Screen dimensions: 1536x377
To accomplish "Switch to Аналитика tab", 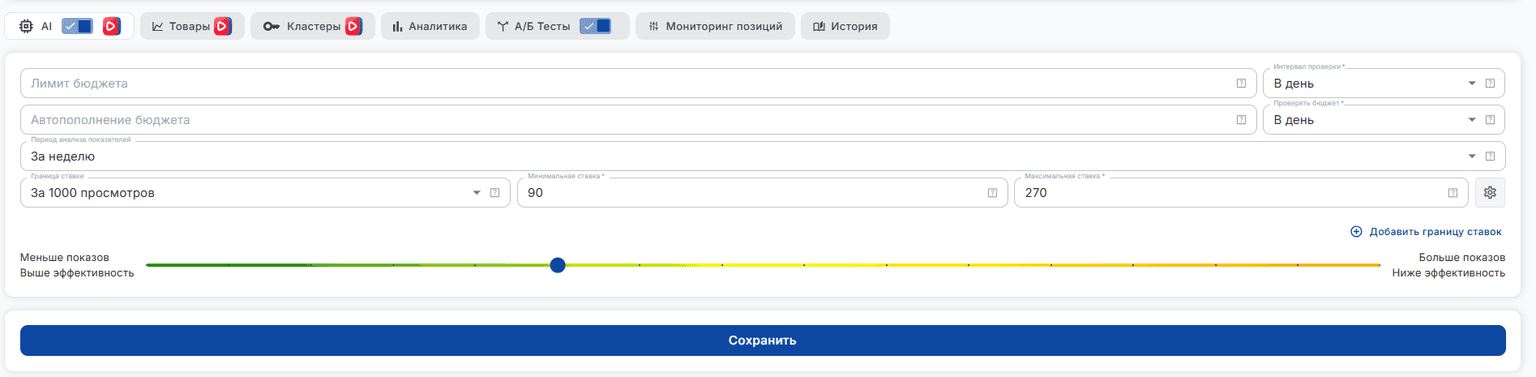I will [x=430, y=27].
